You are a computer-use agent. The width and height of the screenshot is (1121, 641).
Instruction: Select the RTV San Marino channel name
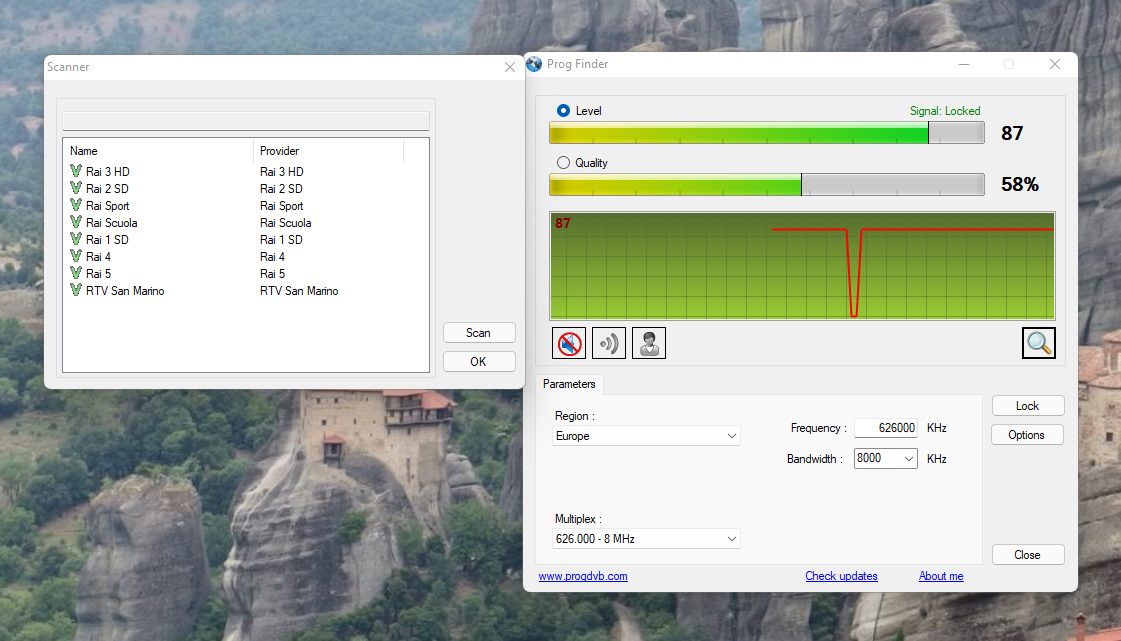(125, 291)
